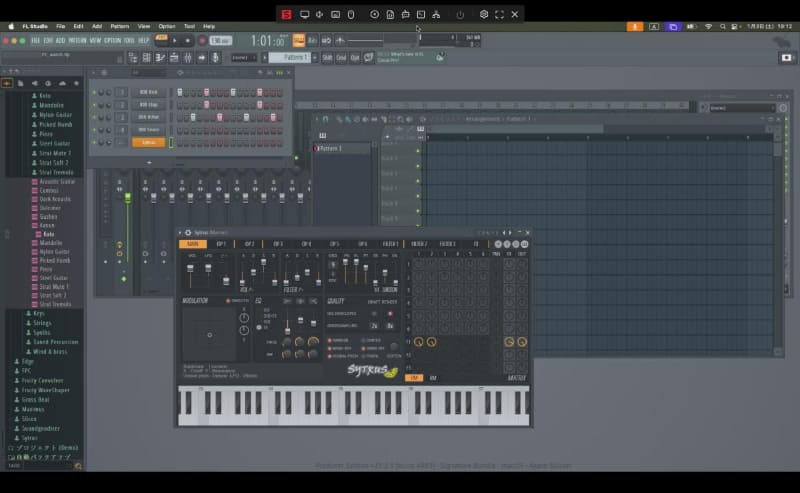
Task: Mute the 808 HiHat channel via its green LED
Action: [94, 117]
